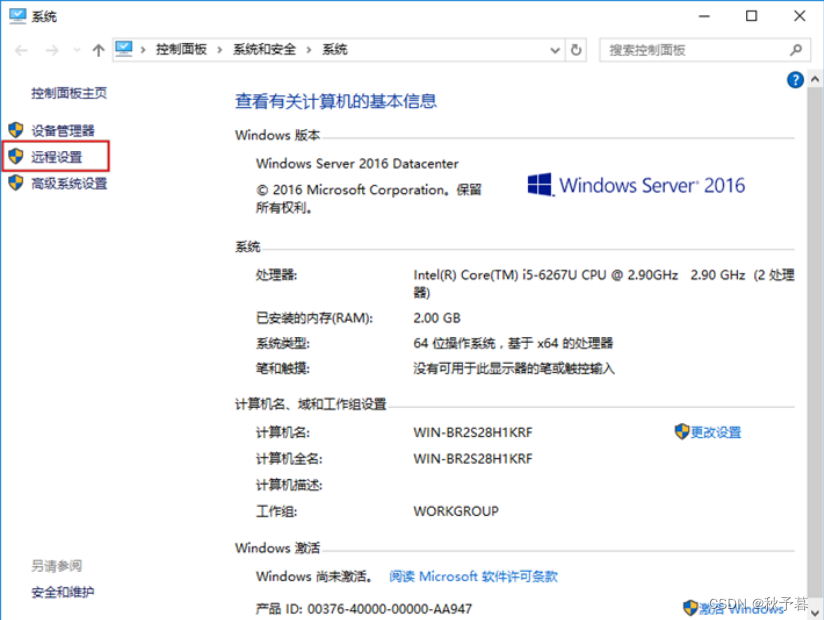This screenshot has width=824, height=620.
Task: Open 设备管理器 from the sidebar
Action: point(63,130)
